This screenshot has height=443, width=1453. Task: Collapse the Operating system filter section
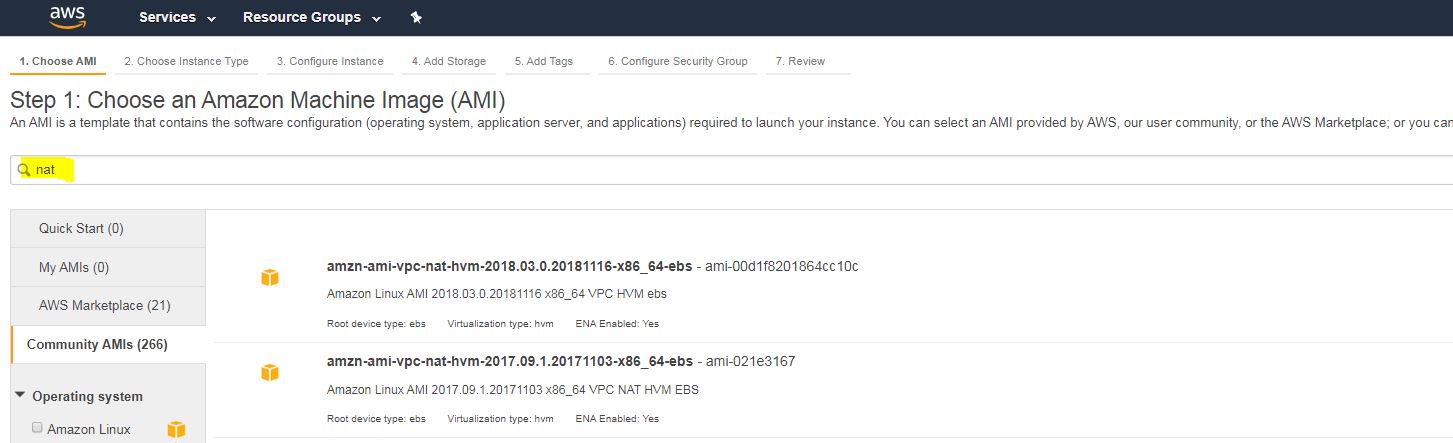tap(21, 396)
